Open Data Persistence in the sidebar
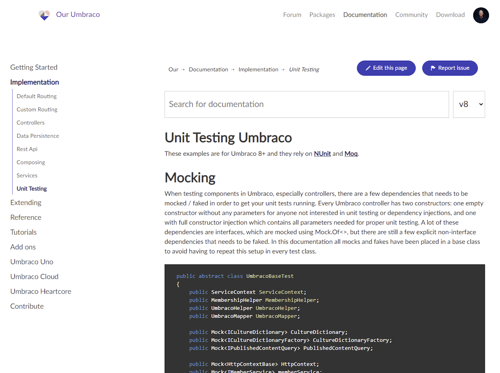 (x=38, y=136)
